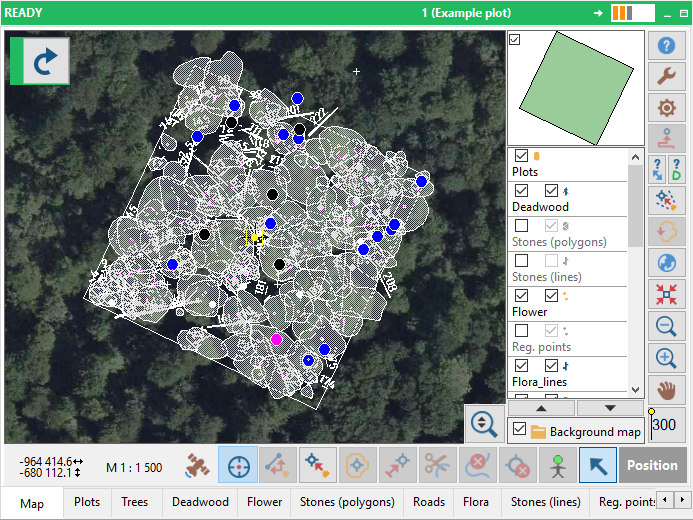Viewport: 693px width, 520px height.
Task: Enable the Stones (polygons) layer checkbox
Action: pyautogui.click(x=521, y=226)
